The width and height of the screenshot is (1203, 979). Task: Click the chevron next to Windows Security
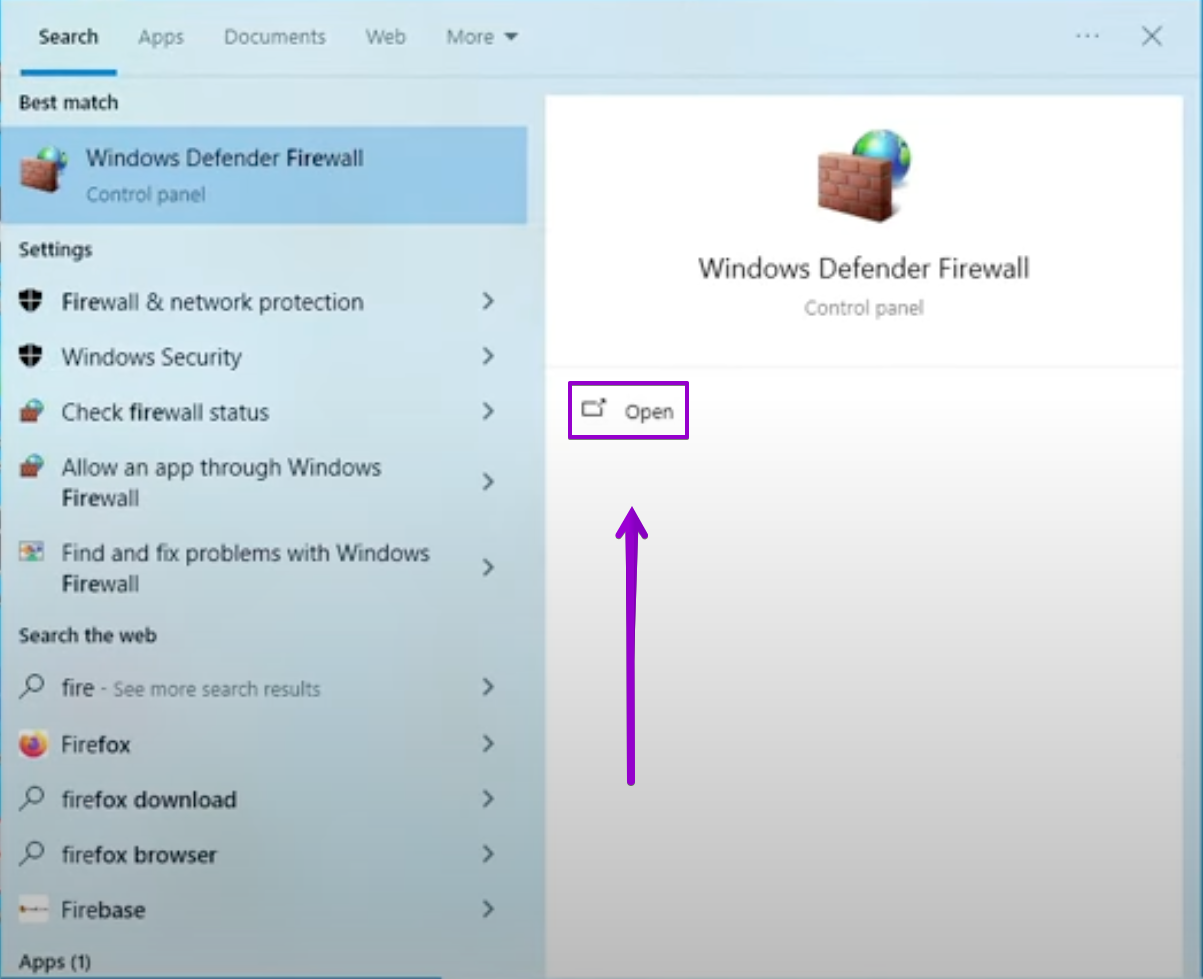pyautogui.click(x=488, y=357)
